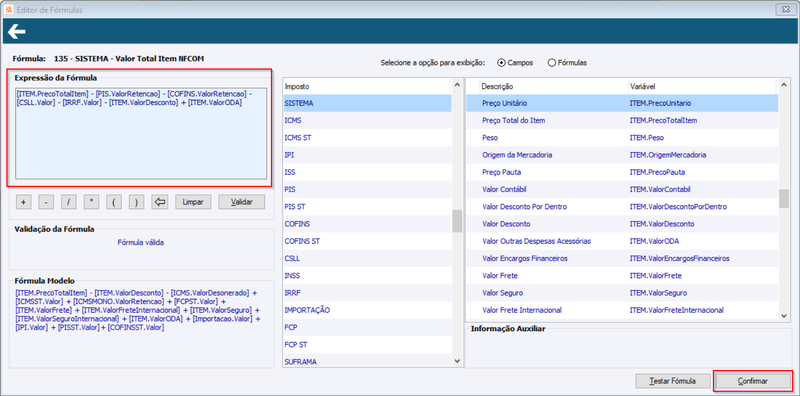Select the Valor Frete row
The width and height of the screenshot is (800, 396).
click(622, 276)
